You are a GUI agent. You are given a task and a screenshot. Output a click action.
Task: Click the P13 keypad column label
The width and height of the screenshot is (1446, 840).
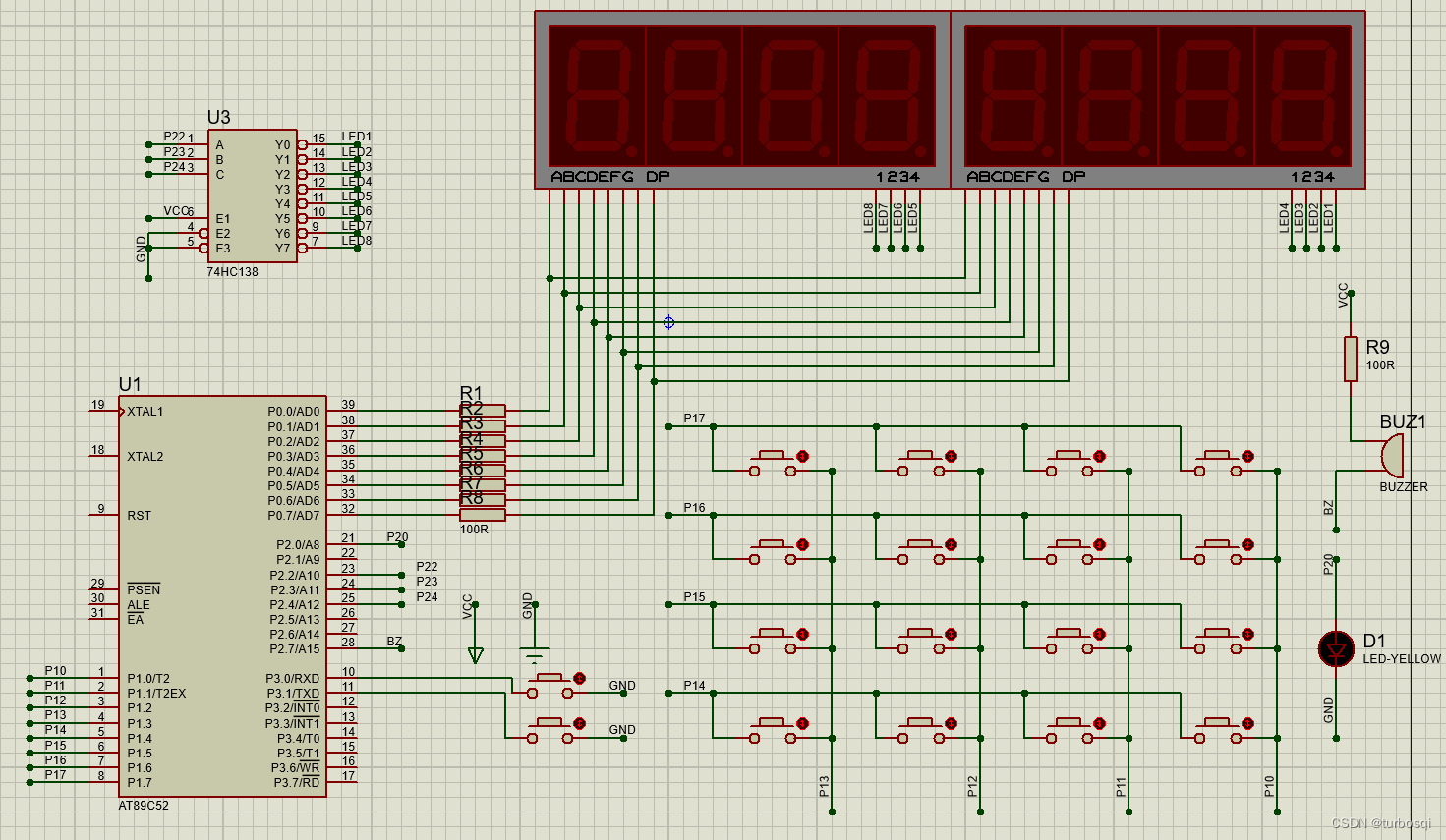[x=825, y=786]
